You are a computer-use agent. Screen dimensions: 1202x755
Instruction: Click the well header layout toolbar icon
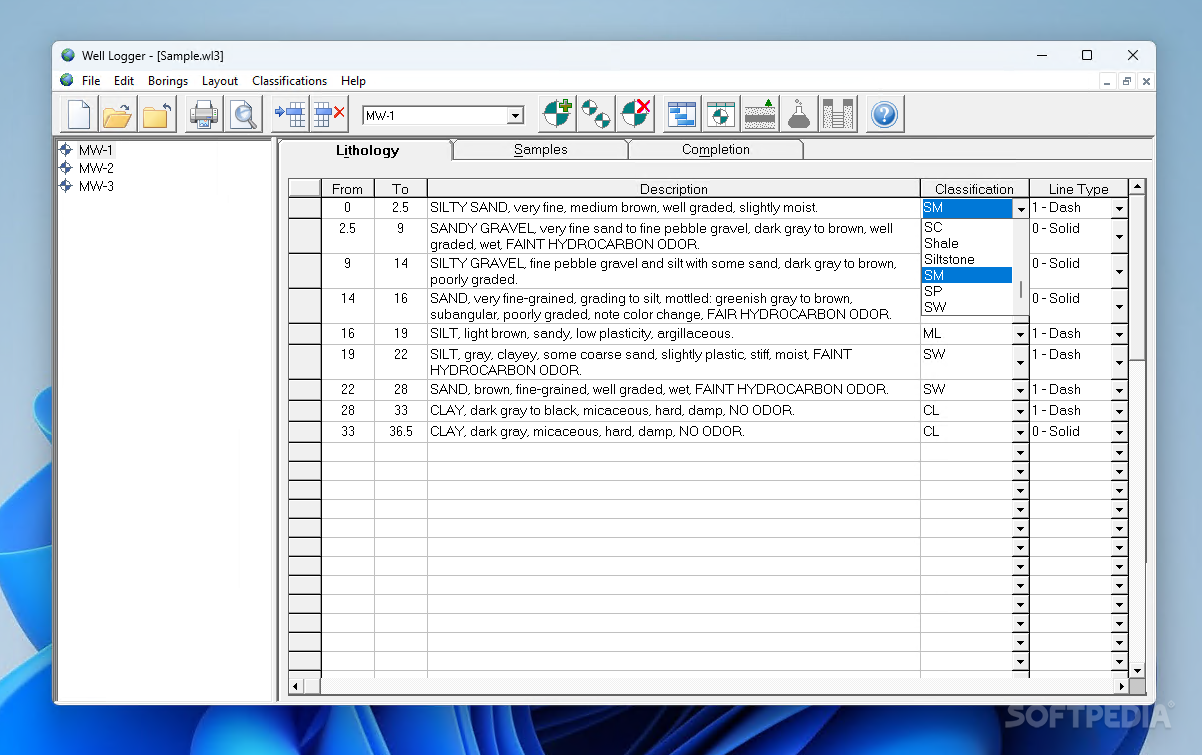[x=720, y=114]
